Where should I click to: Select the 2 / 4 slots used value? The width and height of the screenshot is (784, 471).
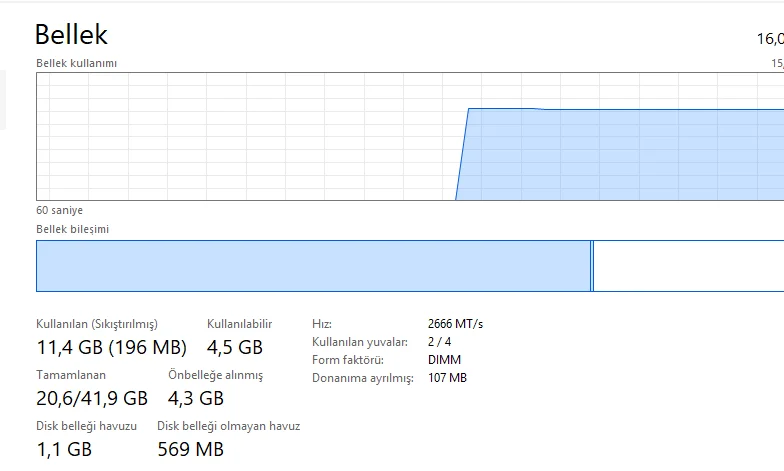point(439,342)
